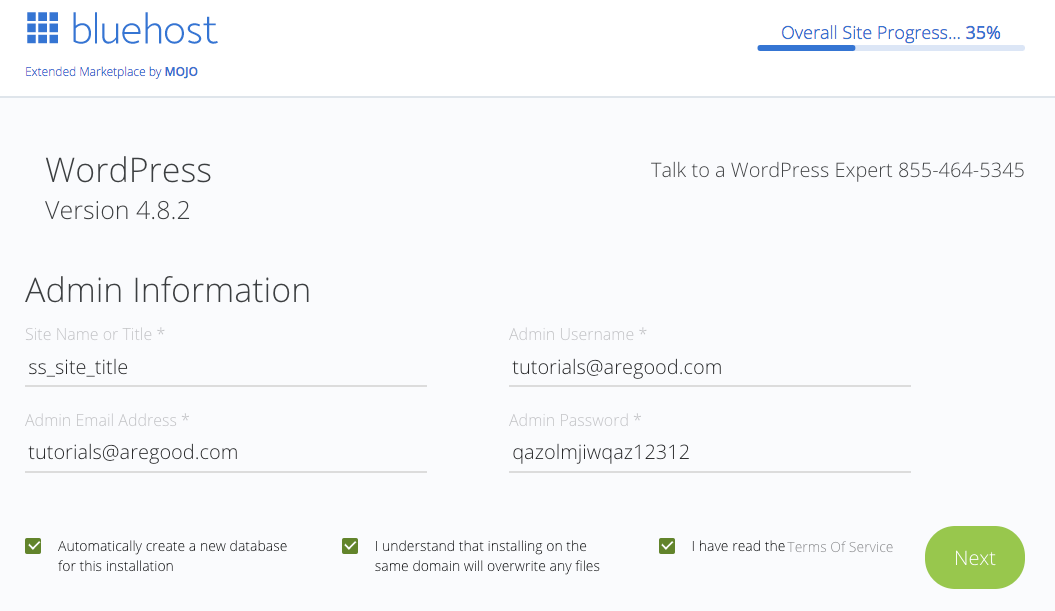Uncheck the overwrite files acknowledgment checkbox
Screen dimensions: 1055x611
[x=350, y=546]
